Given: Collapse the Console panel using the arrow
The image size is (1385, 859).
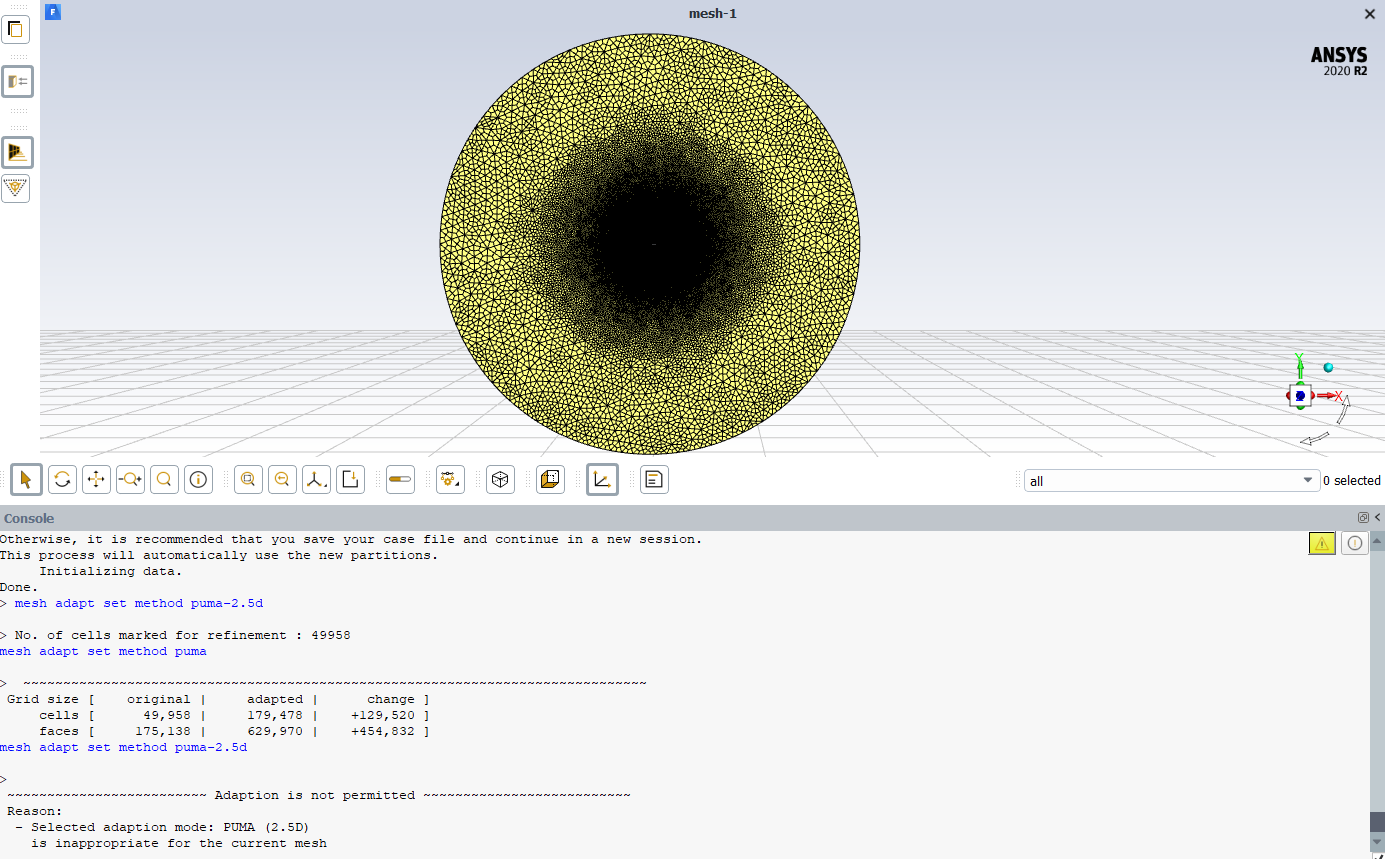Looking at the screenshot, I should (x=1377, y=517).
